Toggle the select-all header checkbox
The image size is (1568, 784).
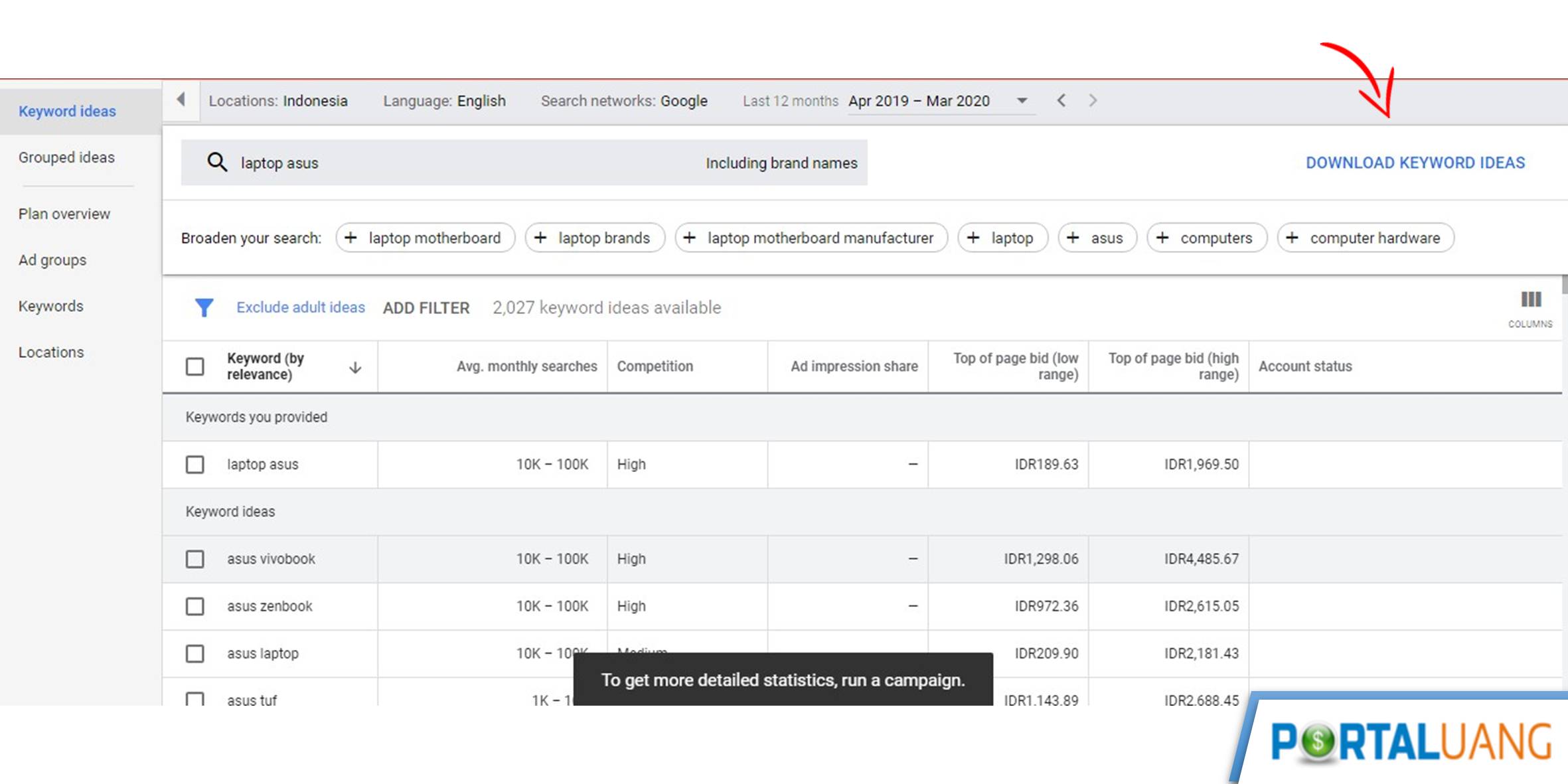pyautogui.click(x=195, y=366)
